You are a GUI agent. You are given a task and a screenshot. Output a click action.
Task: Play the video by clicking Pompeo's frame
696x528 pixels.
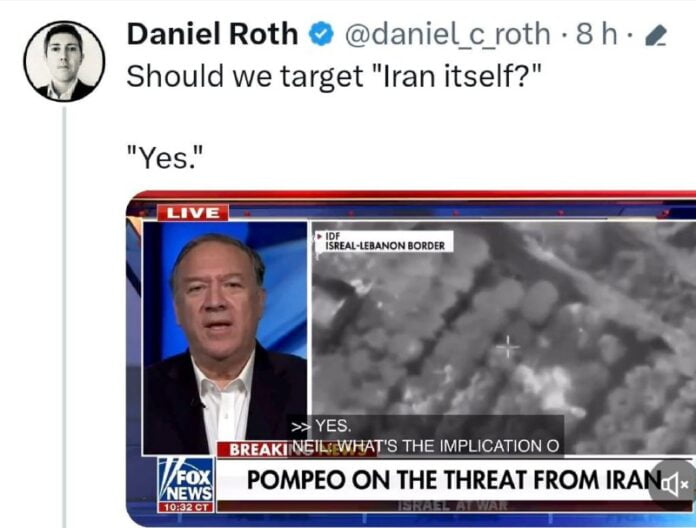click(225, 337)
